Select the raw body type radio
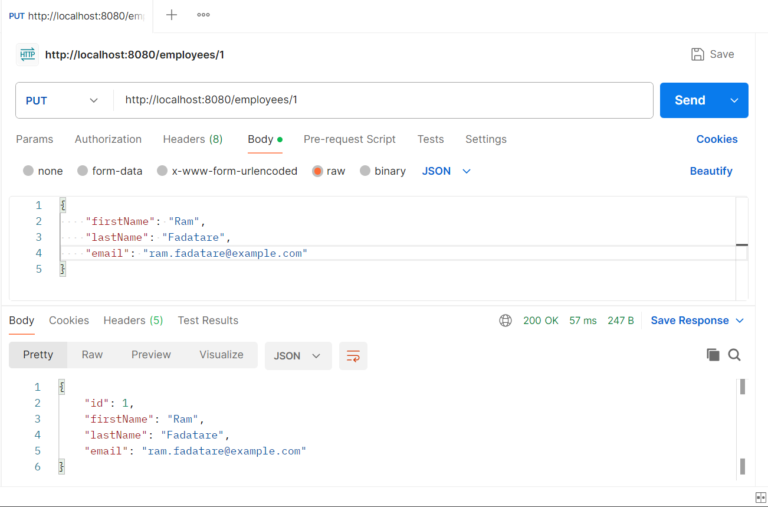Image resolution: width=768 pixels, height=507 pixels. [317, 171]
